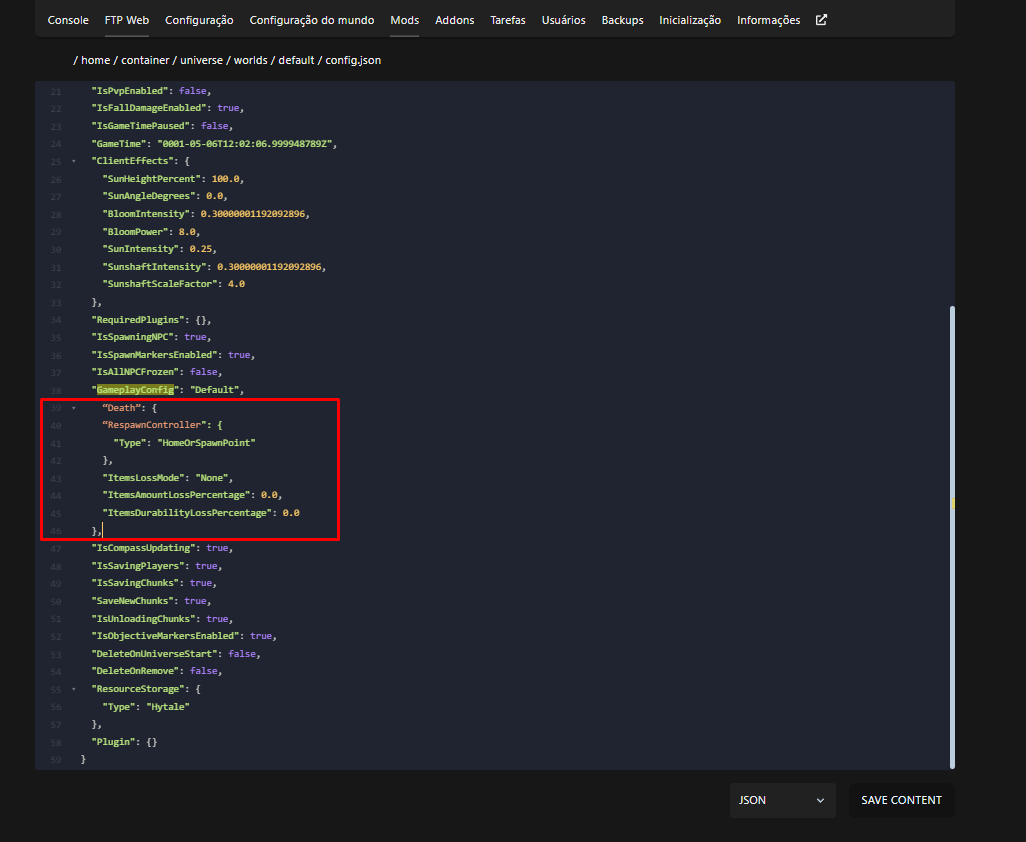
Task: Open the Informações tab
Action: [768, 20]
